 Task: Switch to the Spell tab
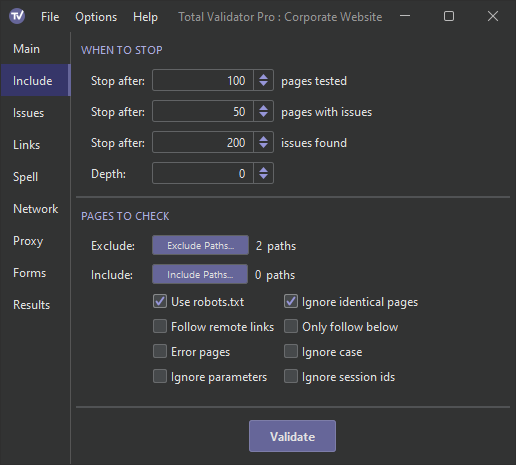(x=35, y=177)
